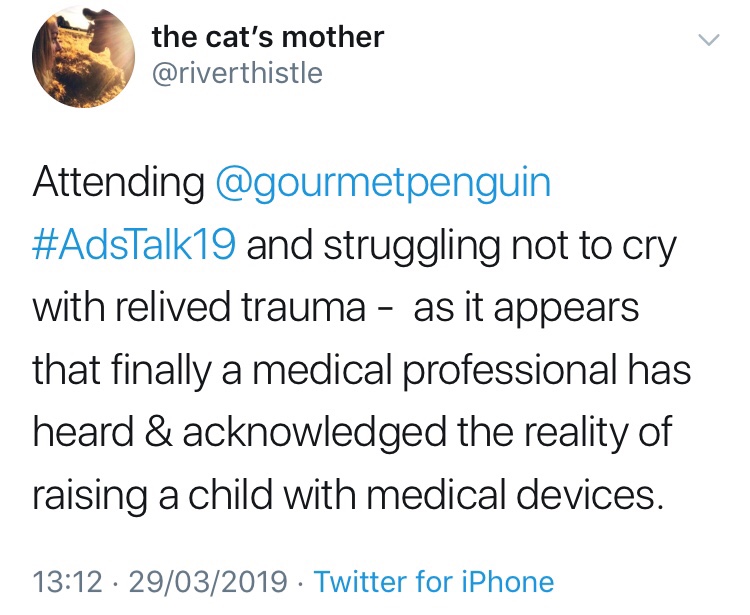The width and height of the screenshot is (750, 615).
Task: Open the tweet options chevron menu
Action: [x=708, y=41]
